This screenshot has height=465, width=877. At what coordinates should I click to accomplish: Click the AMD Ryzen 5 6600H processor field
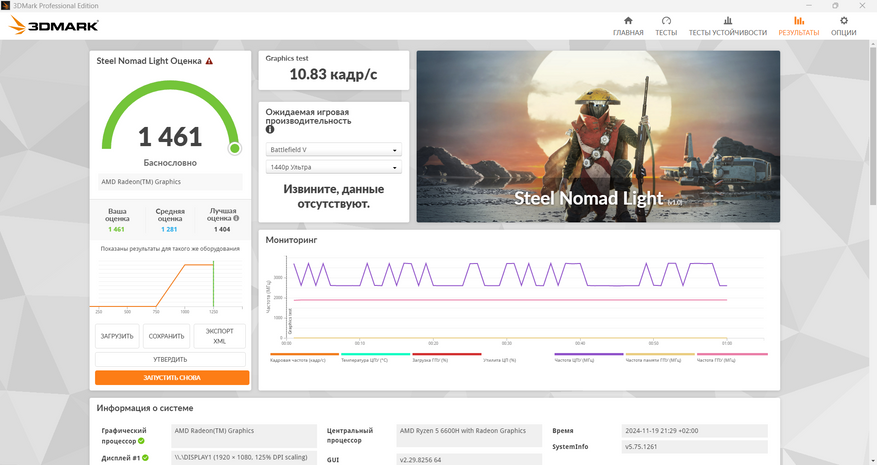[x=469, y=435]
